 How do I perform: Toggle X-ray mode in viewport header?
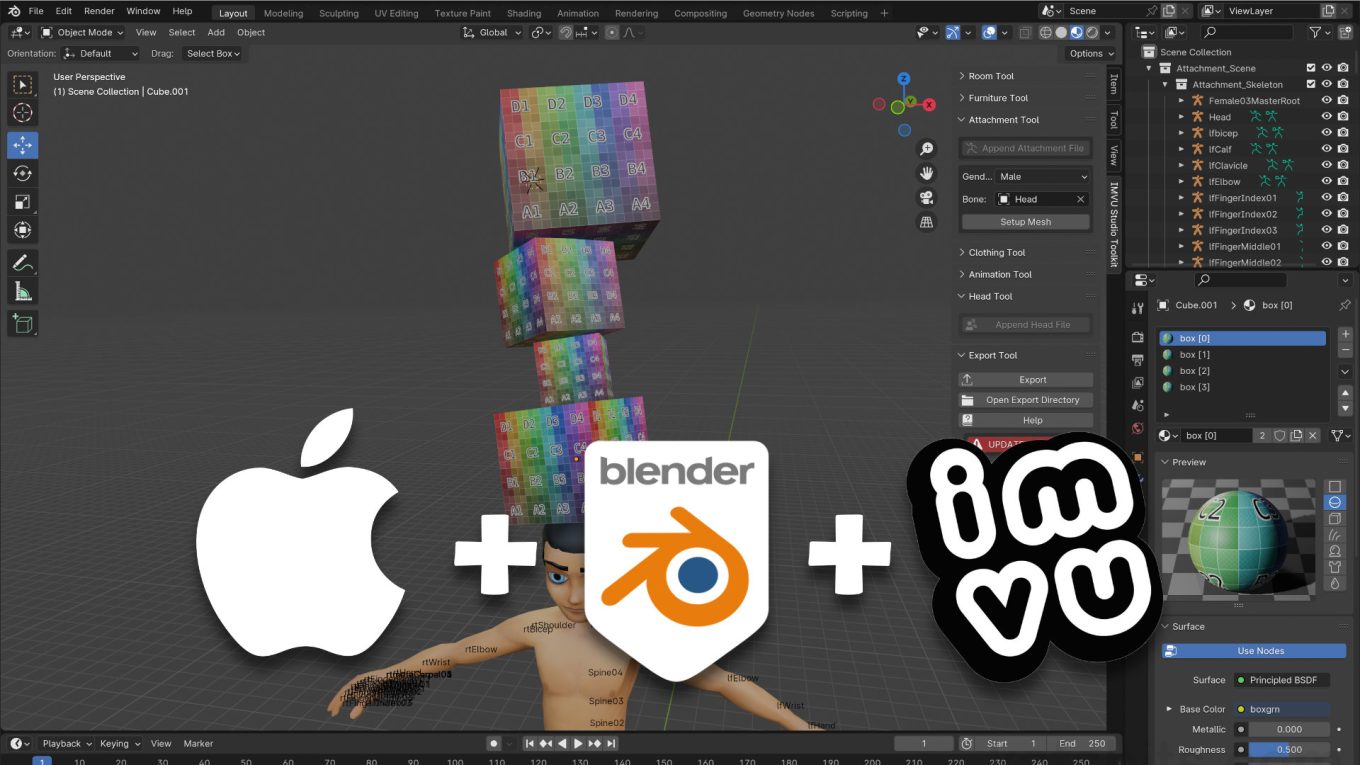click(x=1025, y=32)
